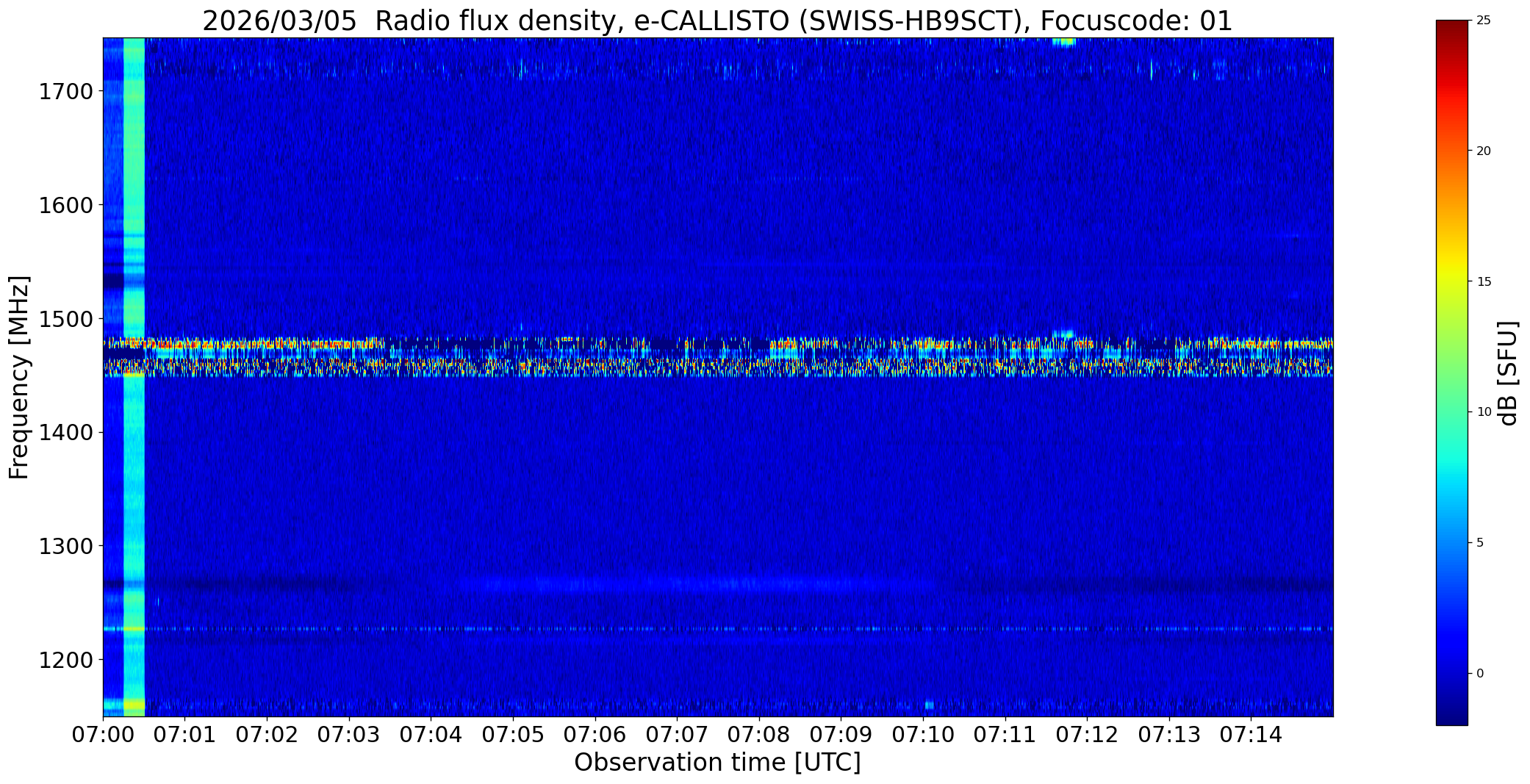The width and height of the screenshot is (1530, 784).
Task: Click the 07:06 time tick label
Action: pyautogui.click(x=595, y=735)
